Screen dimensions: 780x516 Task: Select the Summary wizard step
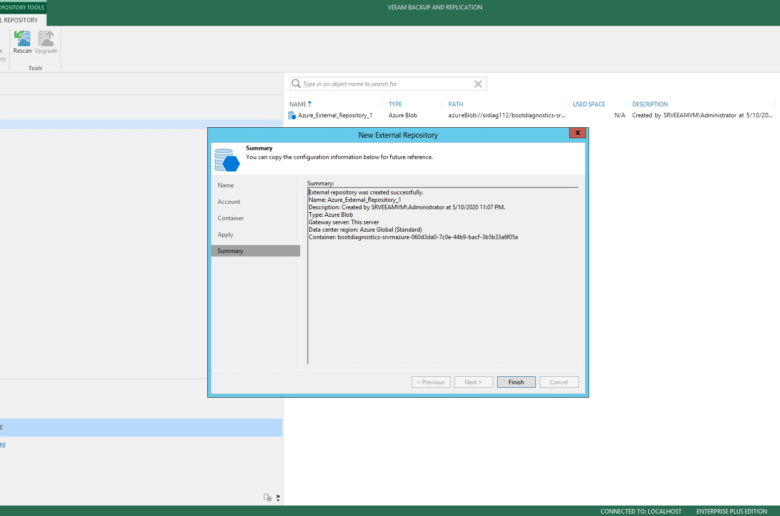256,251
